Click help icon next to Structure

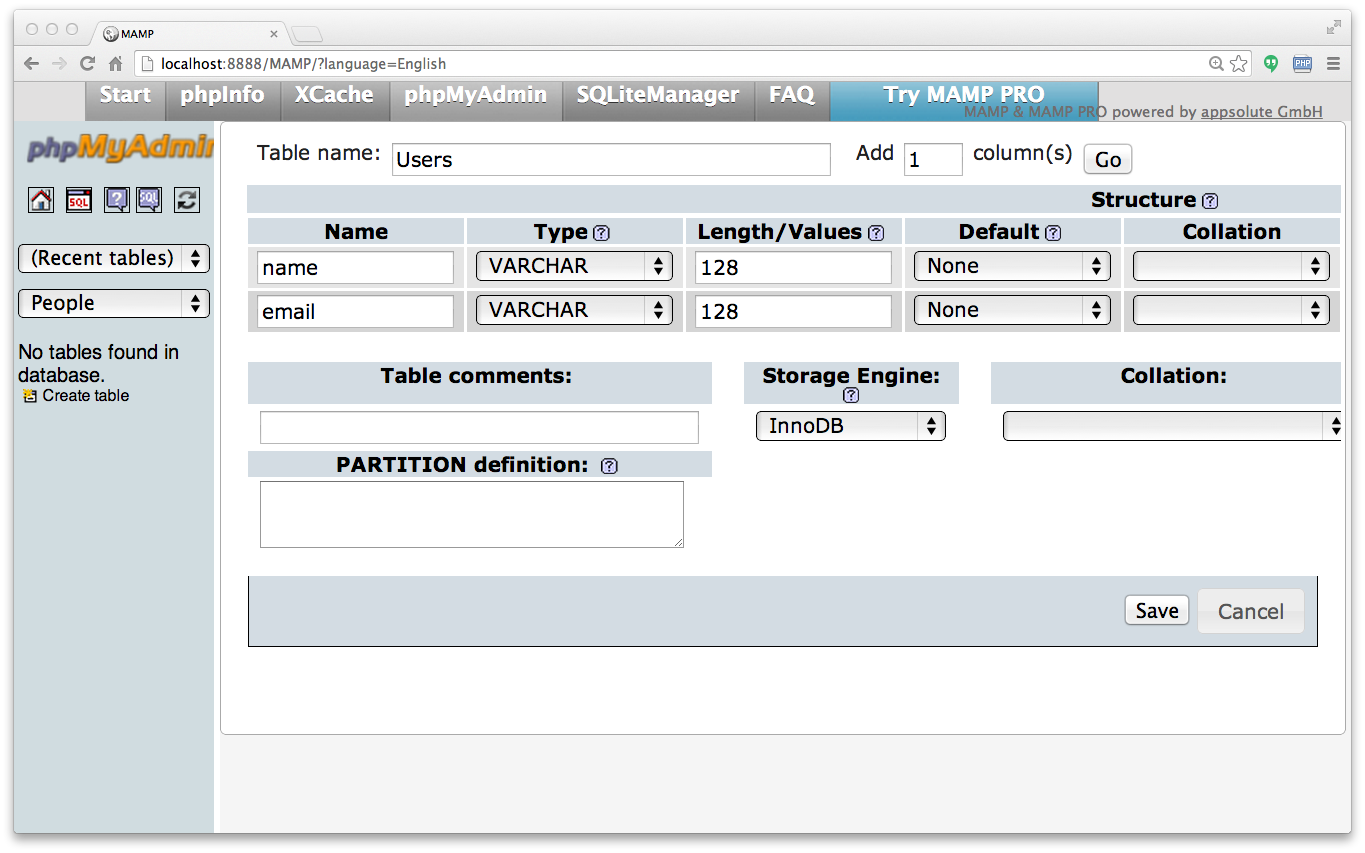click(x=1210, y=201)
